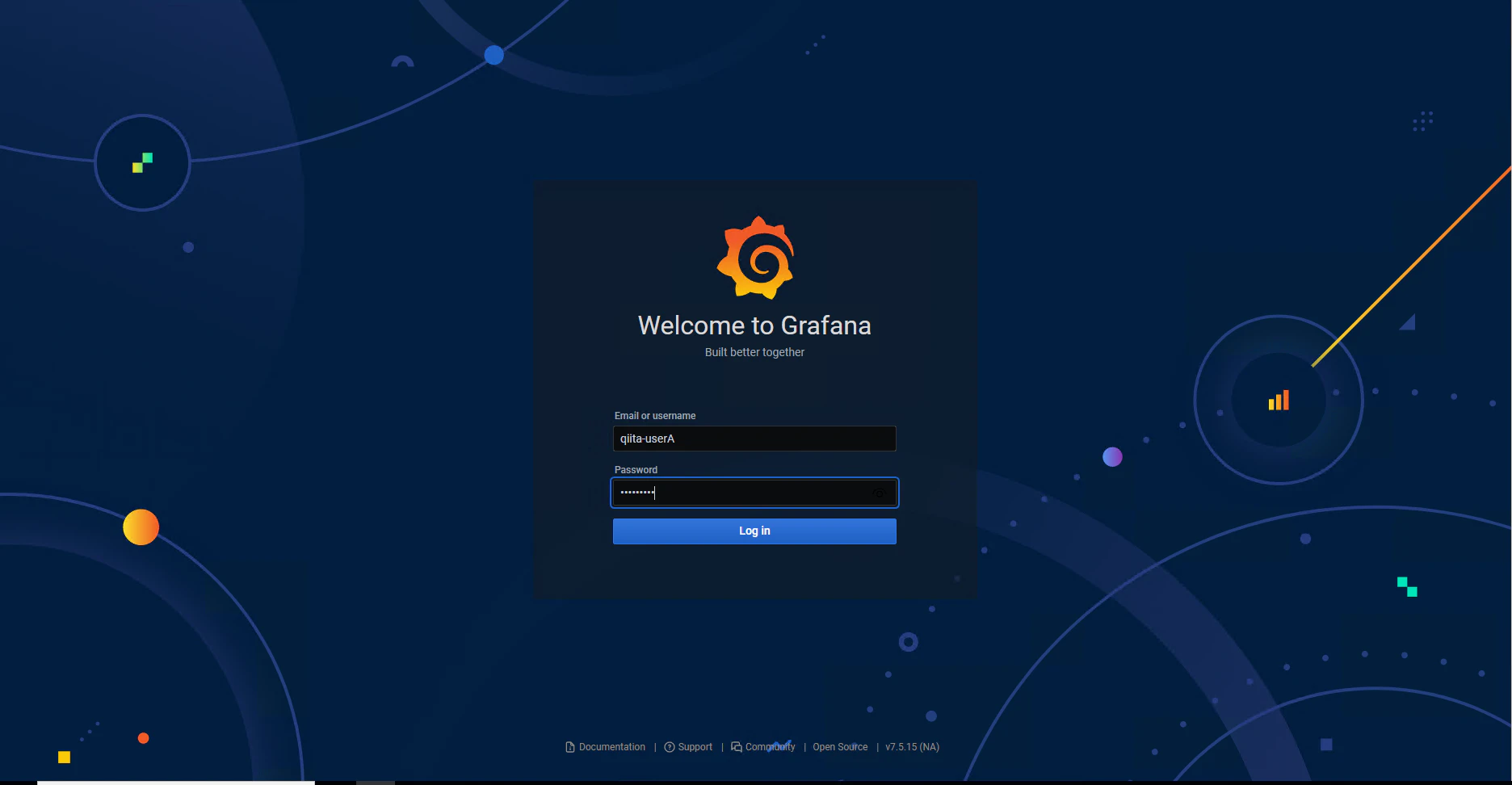Click the v7.5.15 (NA) version text
This screenshot has height=785, width=1512.
(913, 747)
